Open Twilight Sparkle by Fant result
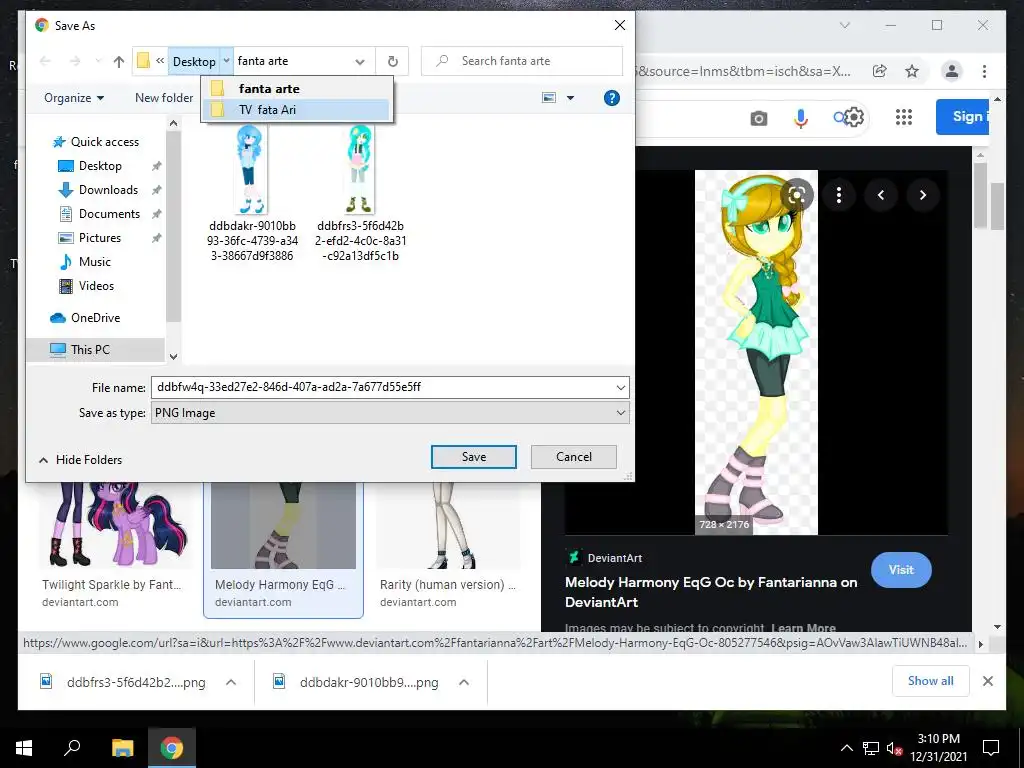The width and height of the screenshot is (1024, 768). [x=111, y=585]
